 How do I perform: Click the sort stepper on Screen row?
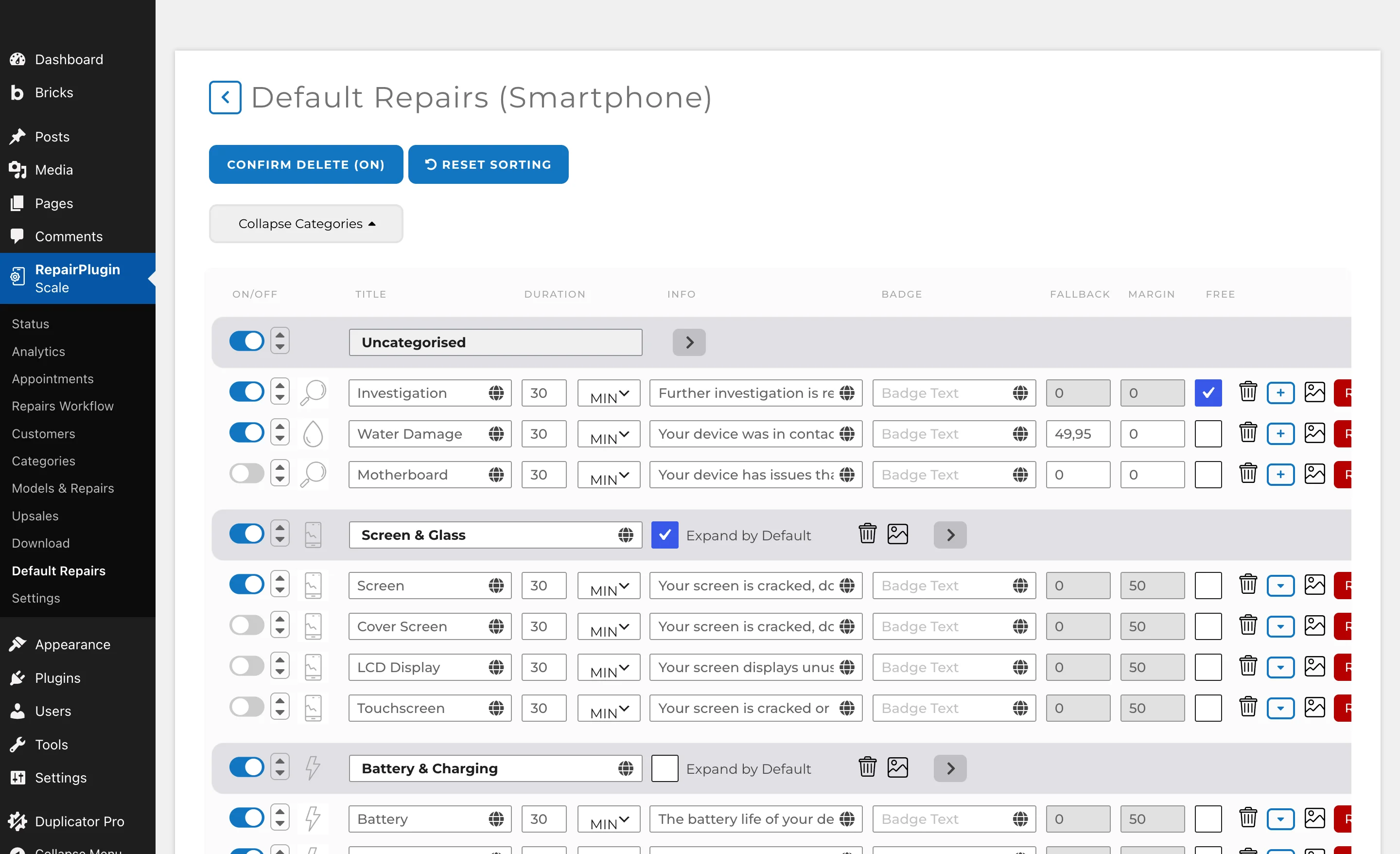280,584
